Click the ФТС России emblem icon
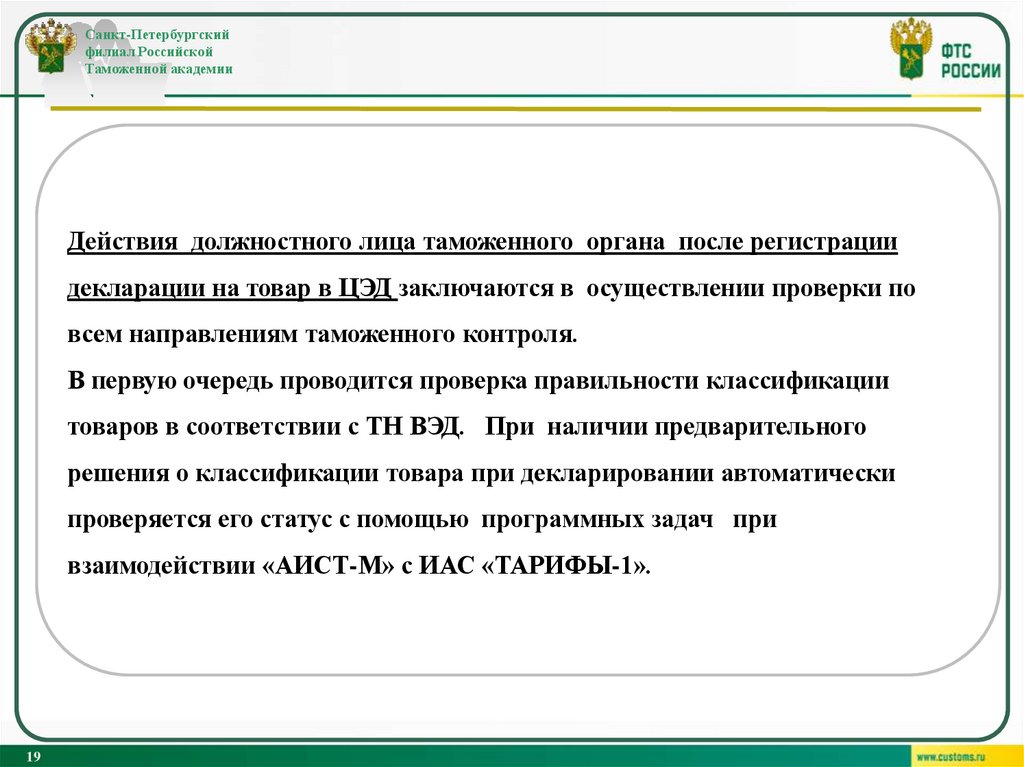 point(912,48)
